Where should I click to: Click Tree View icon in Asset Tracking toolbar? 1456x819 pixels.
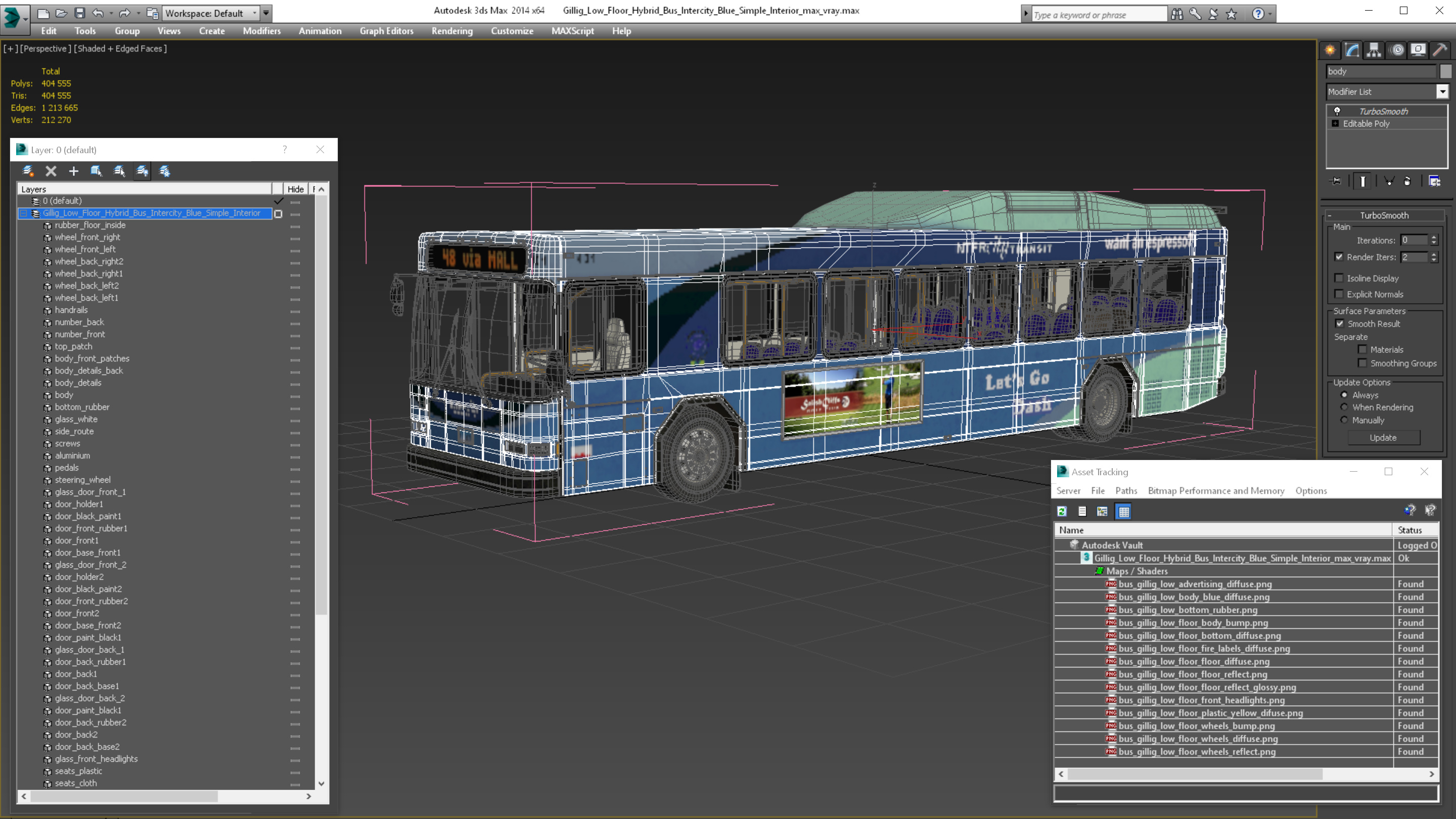1102,511
